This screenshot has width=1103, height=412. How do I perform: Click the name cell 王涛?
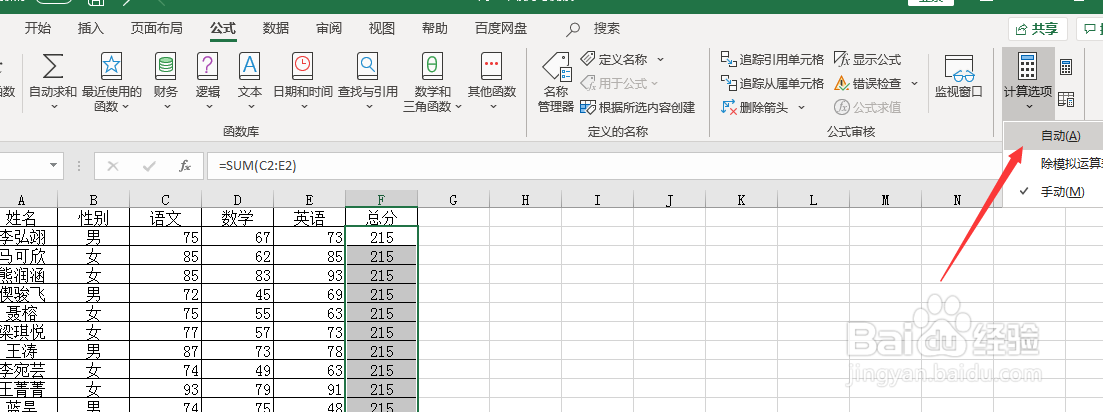point(28,351)
